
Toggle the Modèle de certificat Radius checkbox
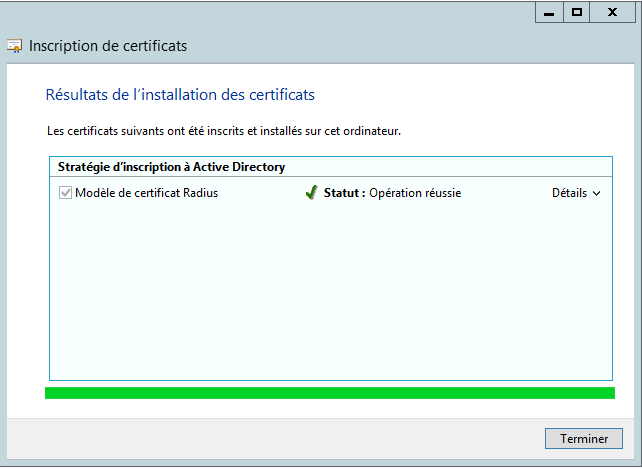click(66, 193)
